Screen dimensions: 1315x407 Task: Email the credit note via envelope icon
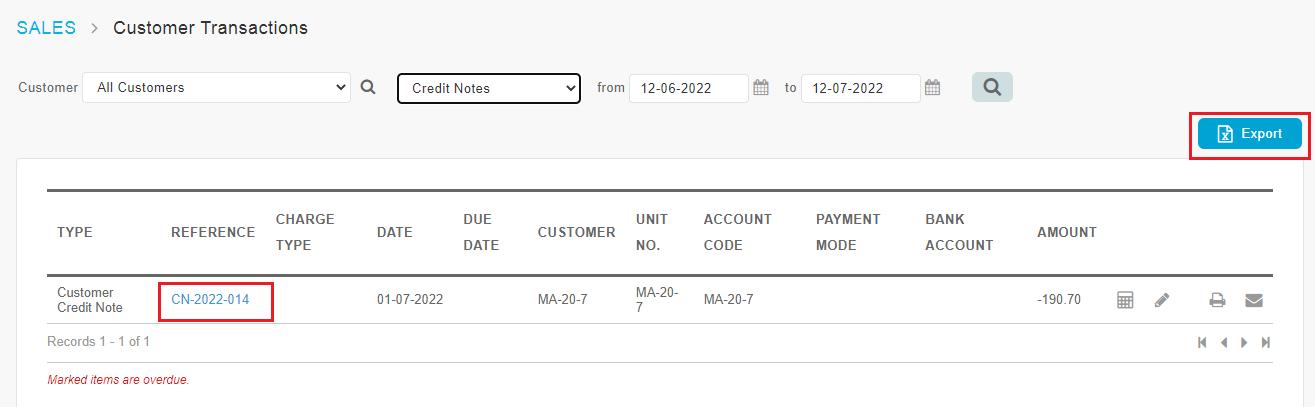pyautogui.click(x=1254, y=299)
